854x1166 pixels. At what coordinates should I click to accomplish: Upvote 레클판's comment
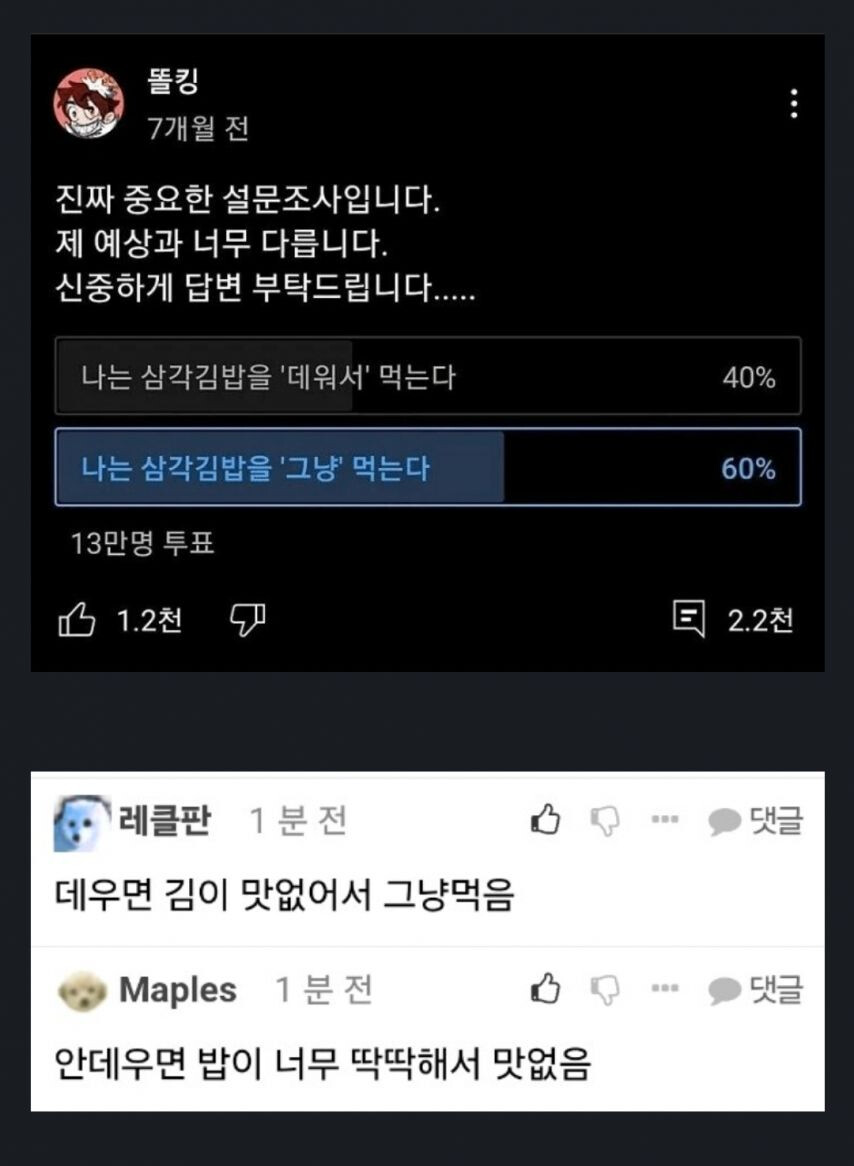click(545, 819)
